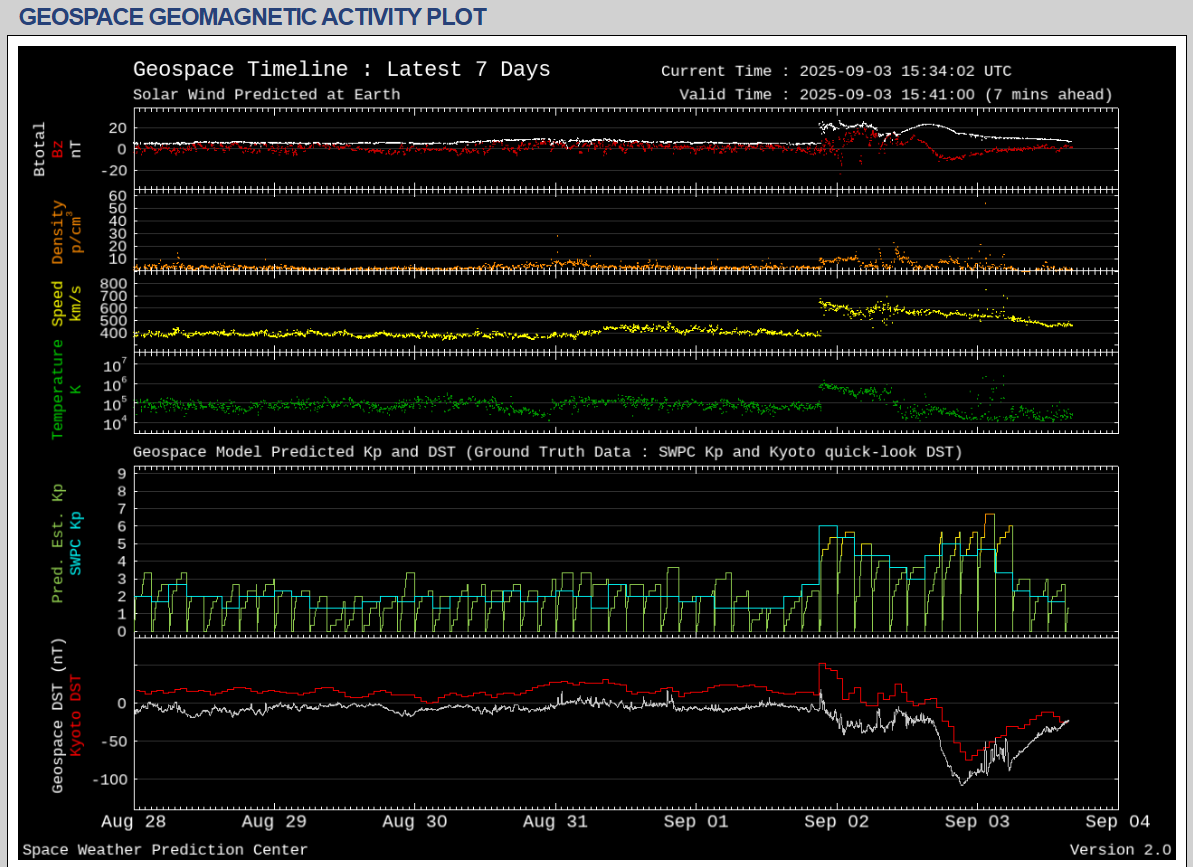Image resolution: width=1193 pixels, height=867 pixels.
Task: Select the Sep 02 date on the timeline
Action: point(837,822)
